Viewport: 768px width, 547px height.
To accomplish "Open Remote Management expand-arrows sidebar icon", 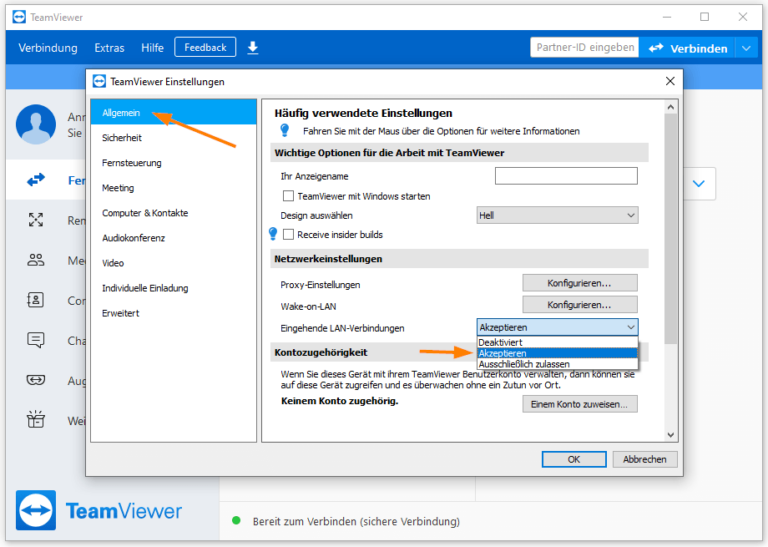I will coord(36,220).
